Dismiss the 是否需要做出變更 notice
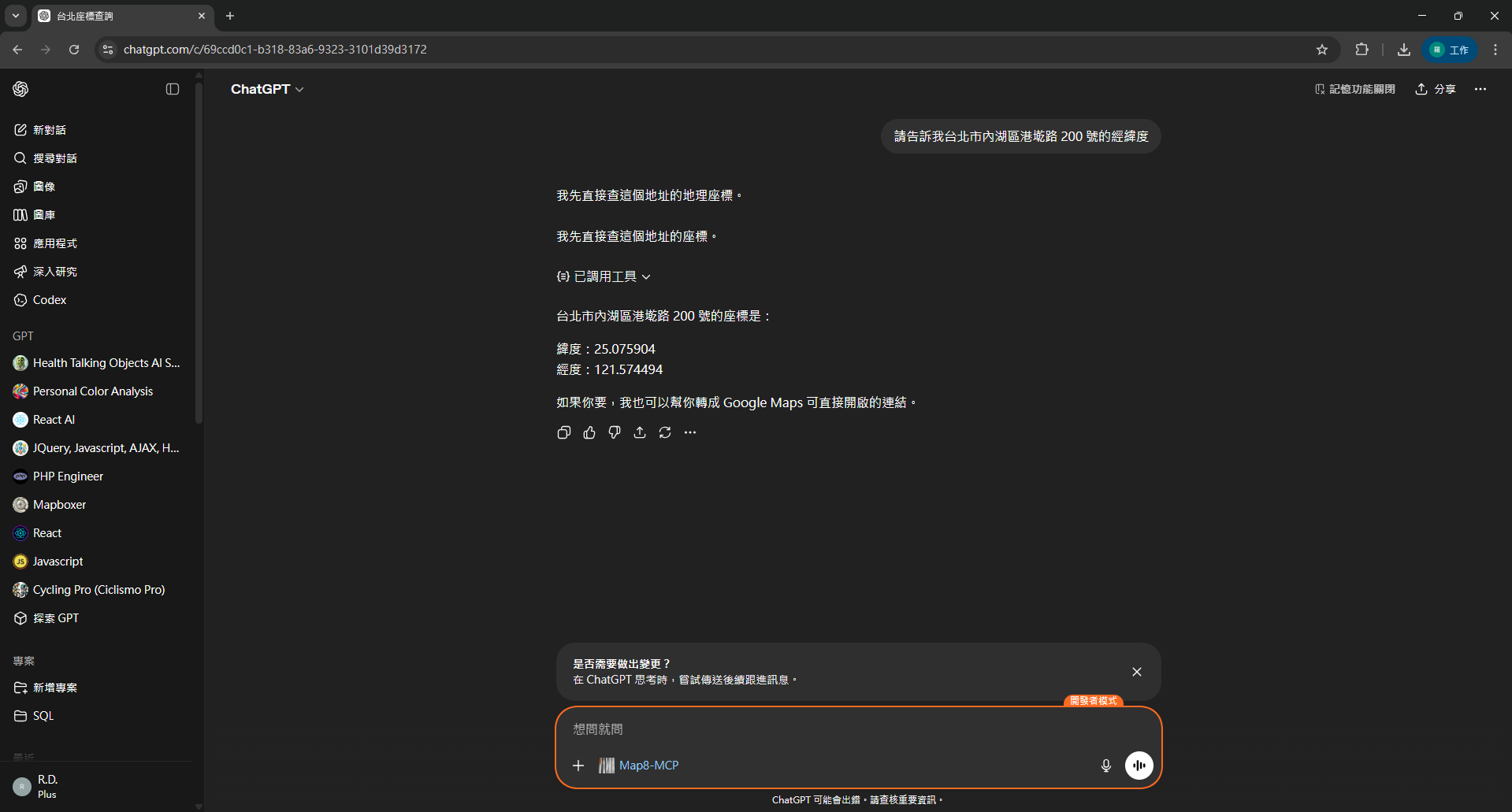This screenshot has width=1512, height=812. [x=1137, y=672]
